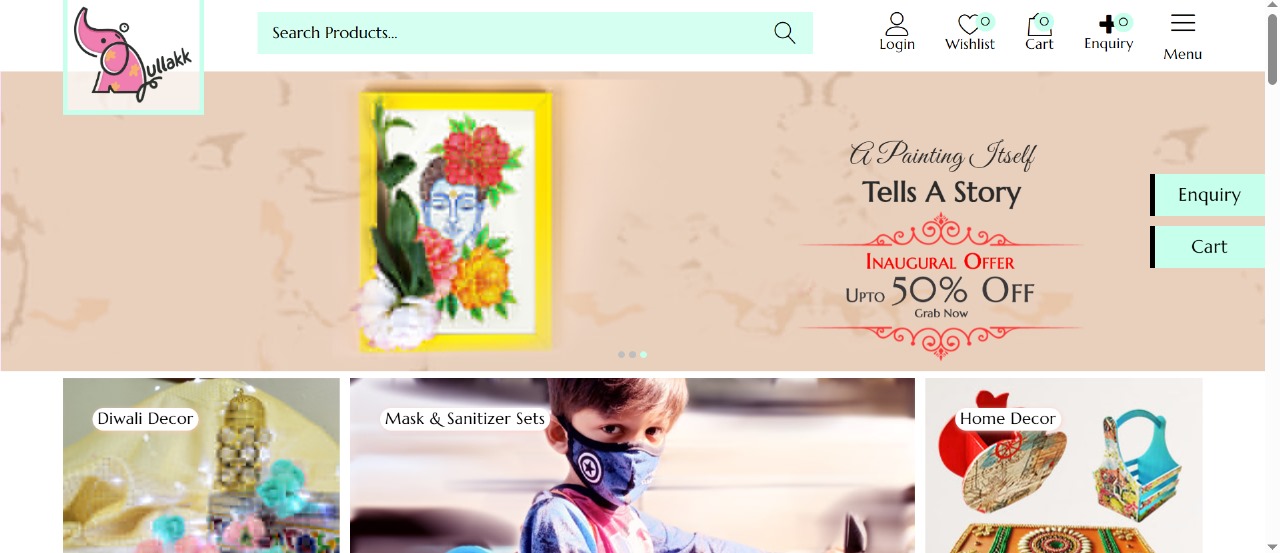Click the page vertical scrollbar thumb
The width and height of the screenshot is (1280, 553).
pos(1272,48)
